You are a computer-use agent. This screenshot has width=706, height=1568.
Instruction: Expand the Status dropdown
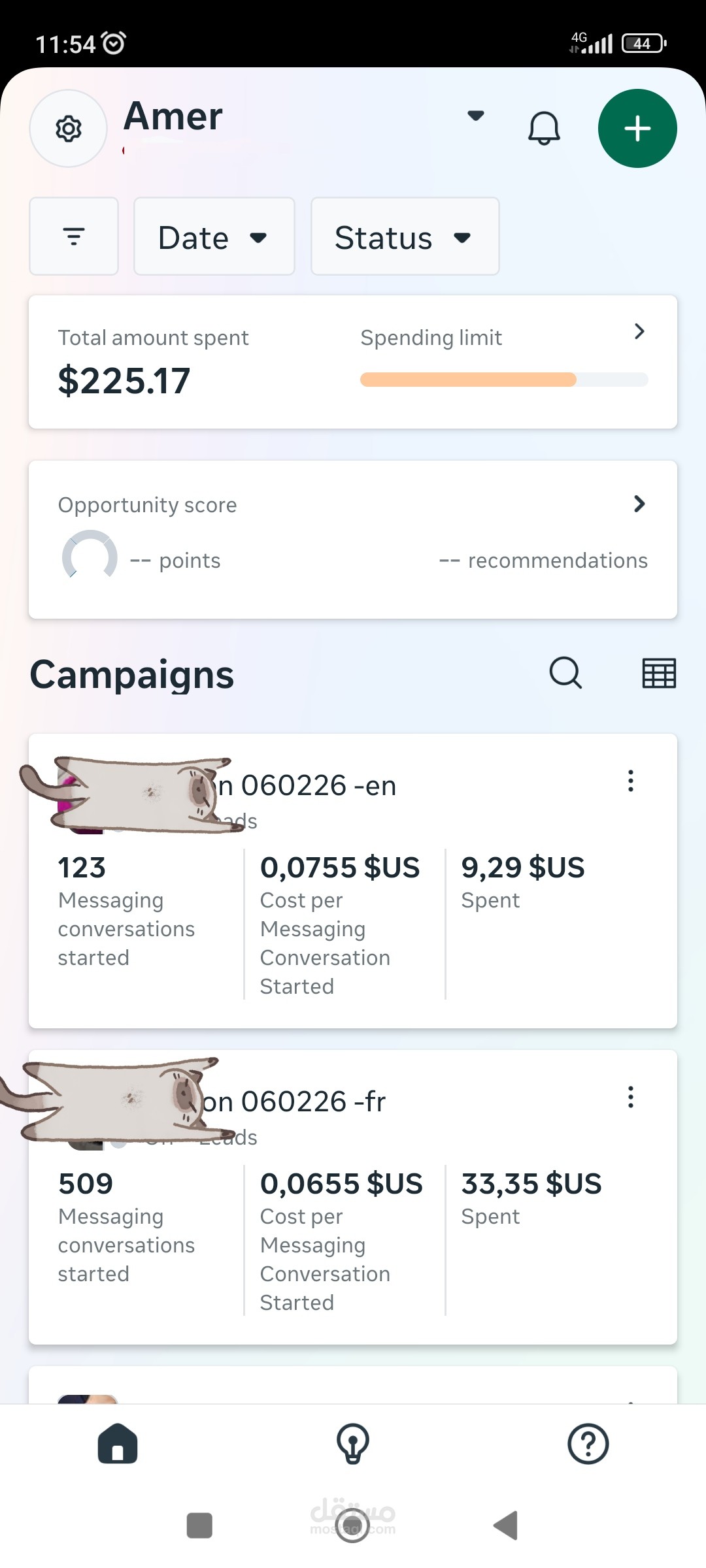click(405, 237)
